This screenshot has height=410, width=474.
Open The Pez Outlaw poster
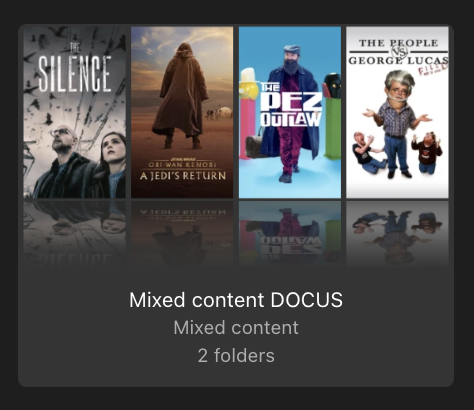(290, 112)
